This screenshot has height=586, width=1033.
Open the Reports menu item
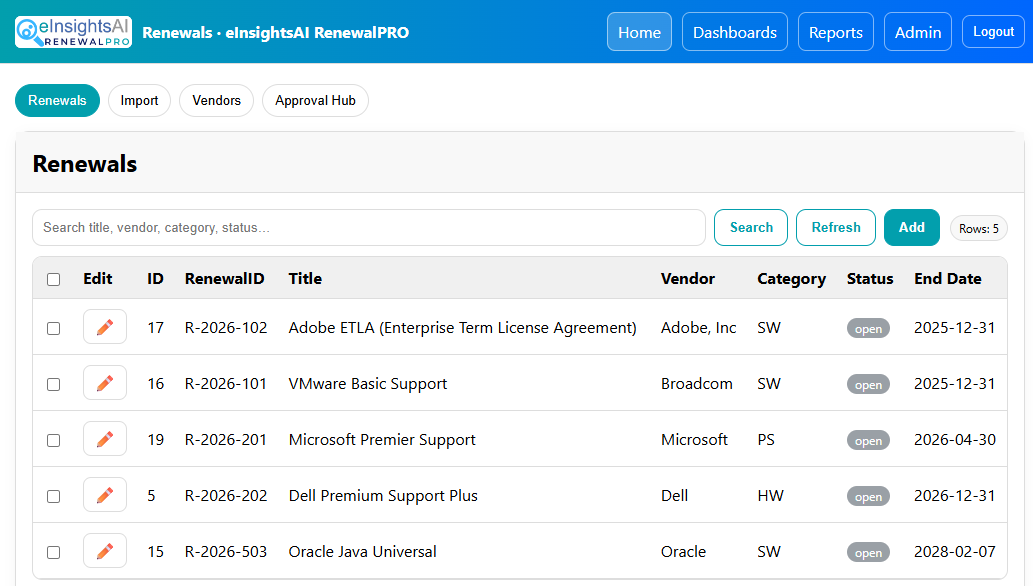coord(835,32)
